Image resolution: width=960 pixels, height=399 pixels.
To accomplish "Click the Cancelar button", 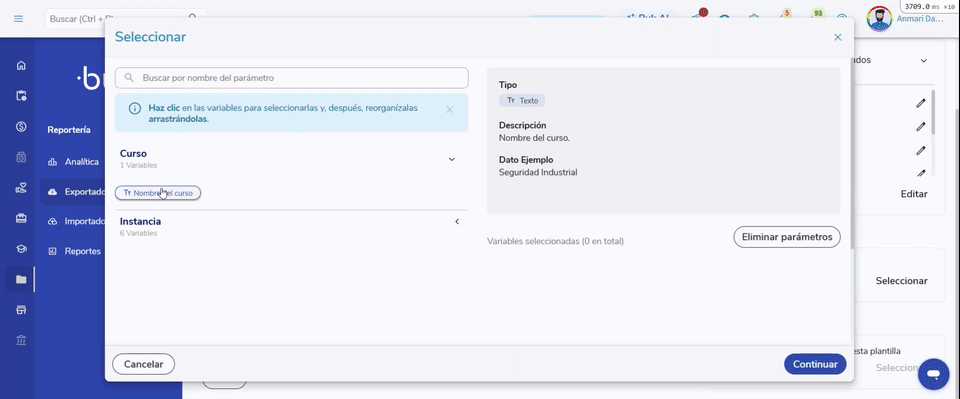I will pos(143,364).
